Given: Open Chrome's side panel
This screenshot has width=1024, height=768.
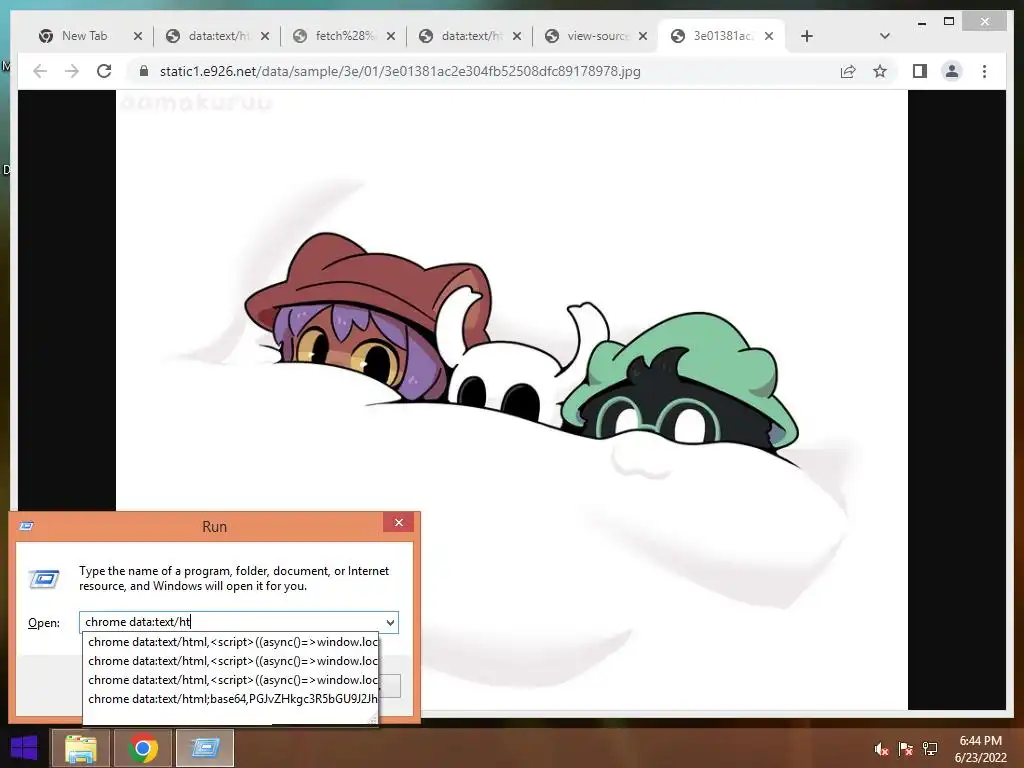Looking at the screenshot, I should pos(920,71).
